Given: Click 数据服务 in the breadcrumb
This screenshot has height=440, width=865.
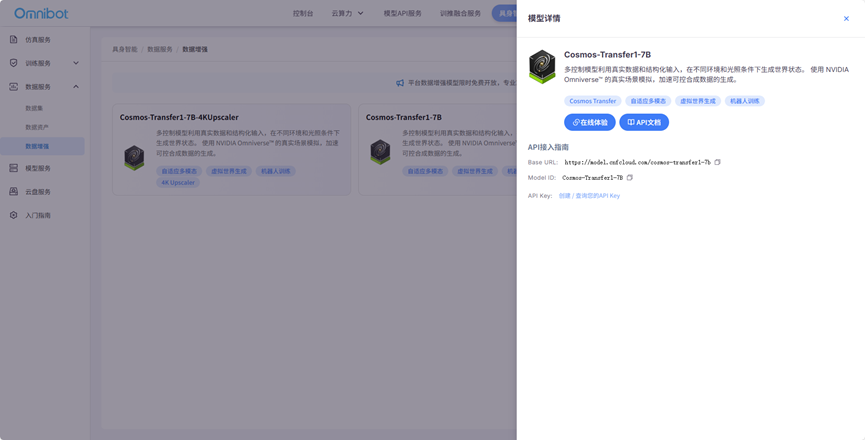Looking at the screenshot, I should 159,49.
